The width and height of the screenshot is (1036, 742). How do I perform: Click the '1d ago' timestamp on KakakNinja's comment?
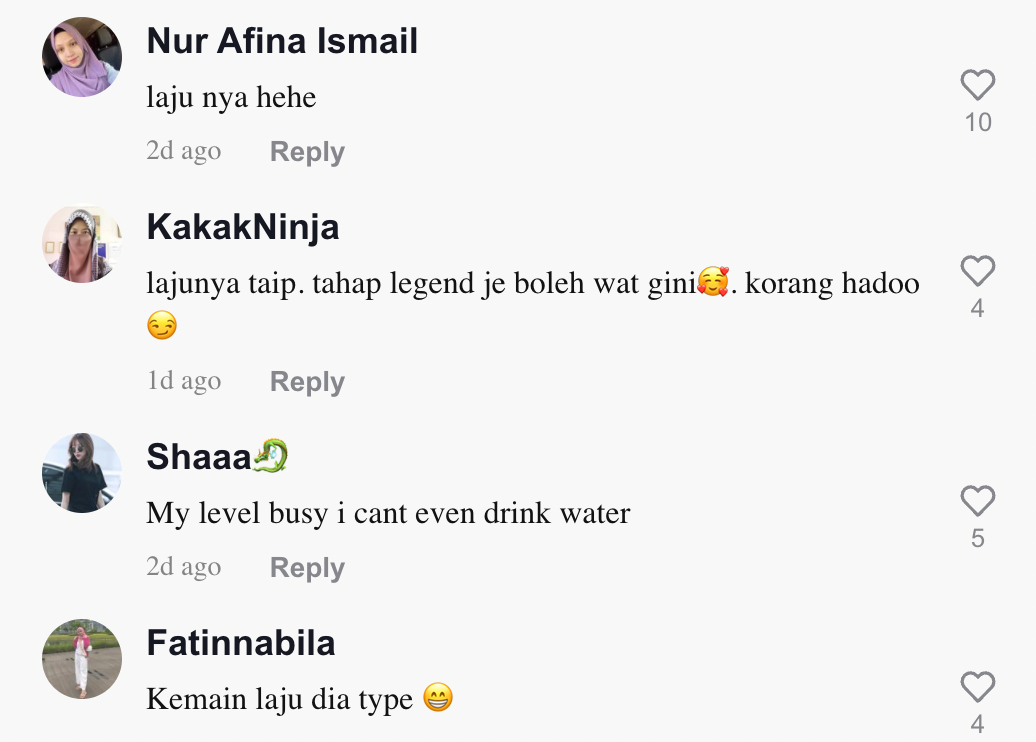(x=184, y=381)
